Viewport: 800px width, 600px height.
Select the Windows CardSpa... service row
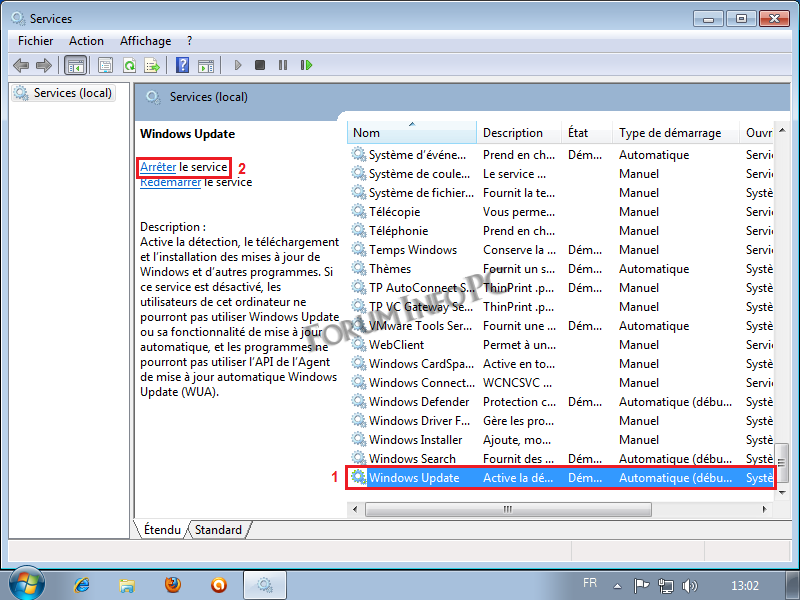pos(561,364)
